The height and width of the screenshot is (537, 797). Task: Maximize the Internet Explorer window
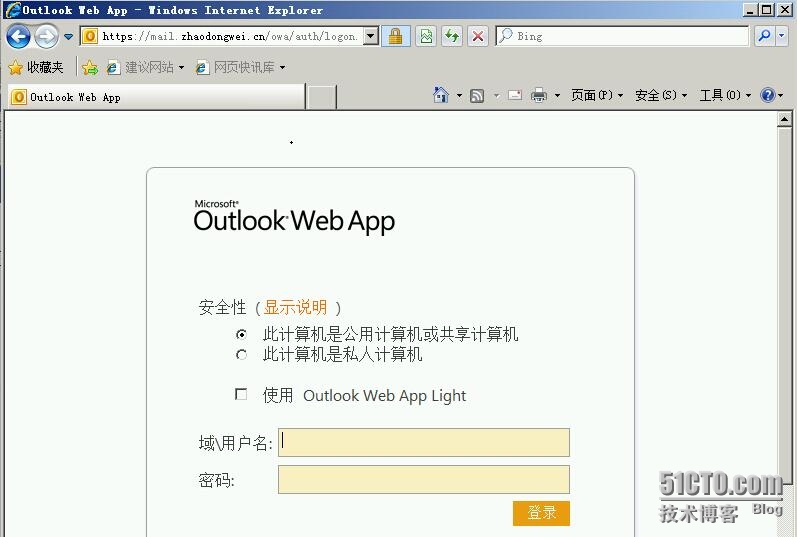pyautogui.click(x=767, y=10)
